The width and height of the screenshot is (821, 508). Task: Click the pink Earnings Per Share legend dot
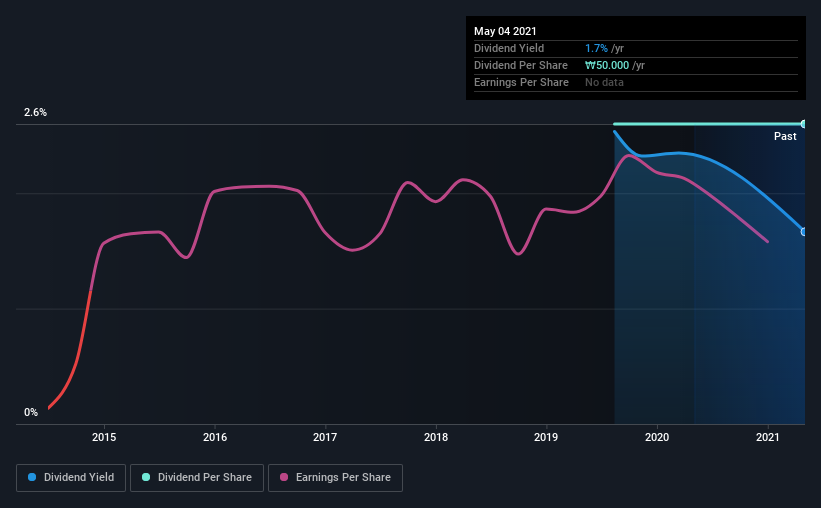pos(284,477)
